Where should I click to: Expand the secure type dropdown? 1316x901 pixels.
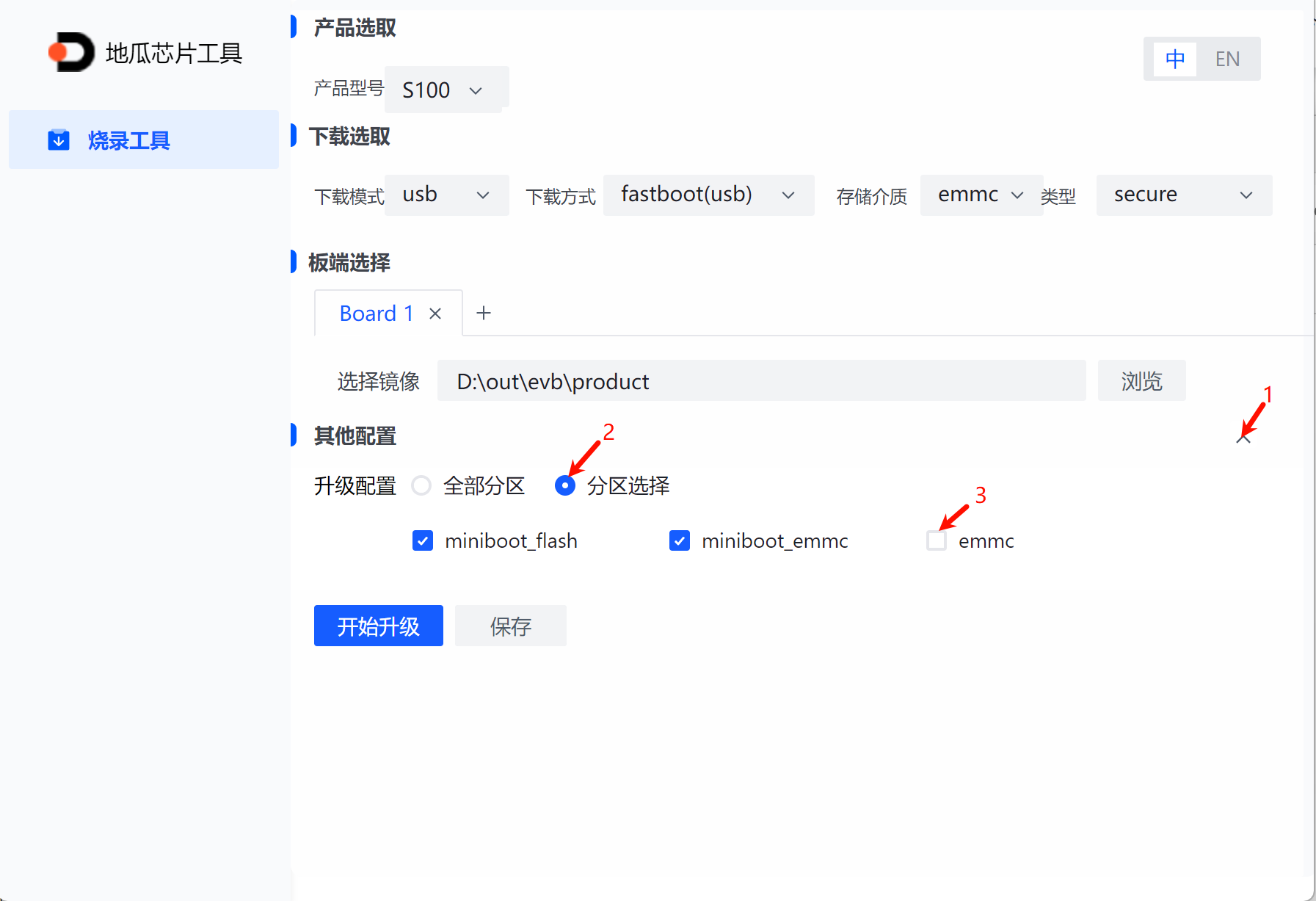click(1183, 195)
